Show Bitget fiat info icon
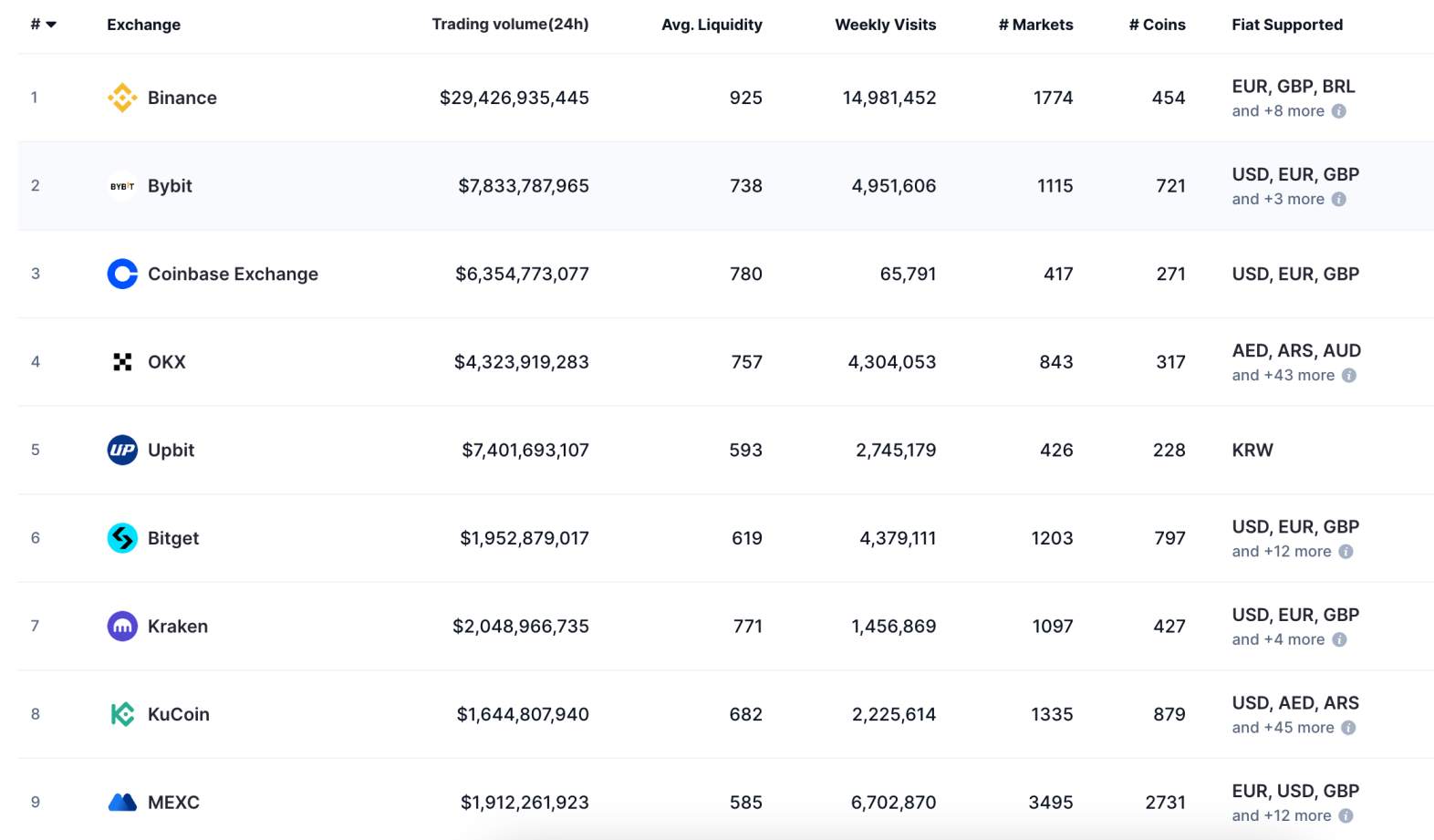The image size is (1434, 840). pyautogui.click(x=1346, y=552)
